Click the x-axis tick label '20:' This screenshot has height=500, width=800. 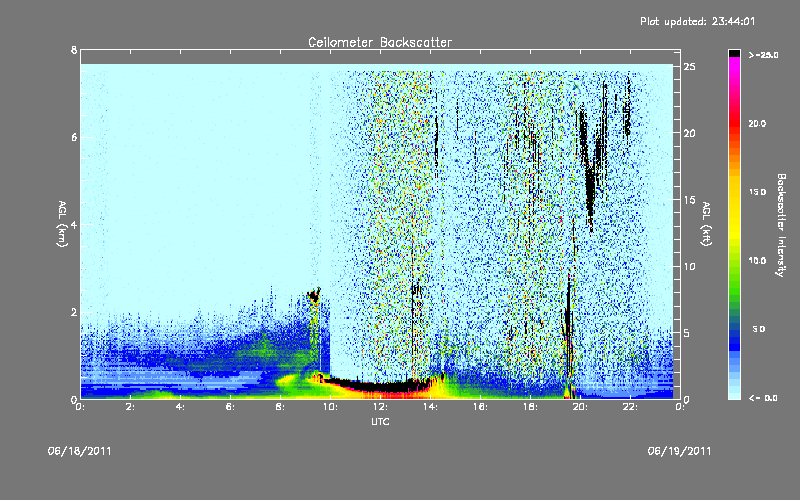pos(581,407)
